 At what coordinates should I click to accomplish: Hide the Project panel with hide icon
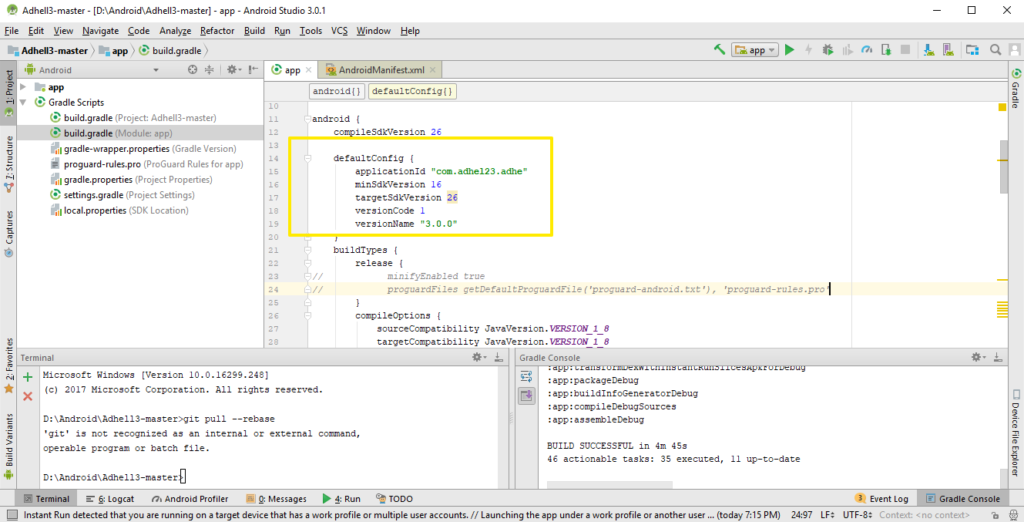(253, 69)
